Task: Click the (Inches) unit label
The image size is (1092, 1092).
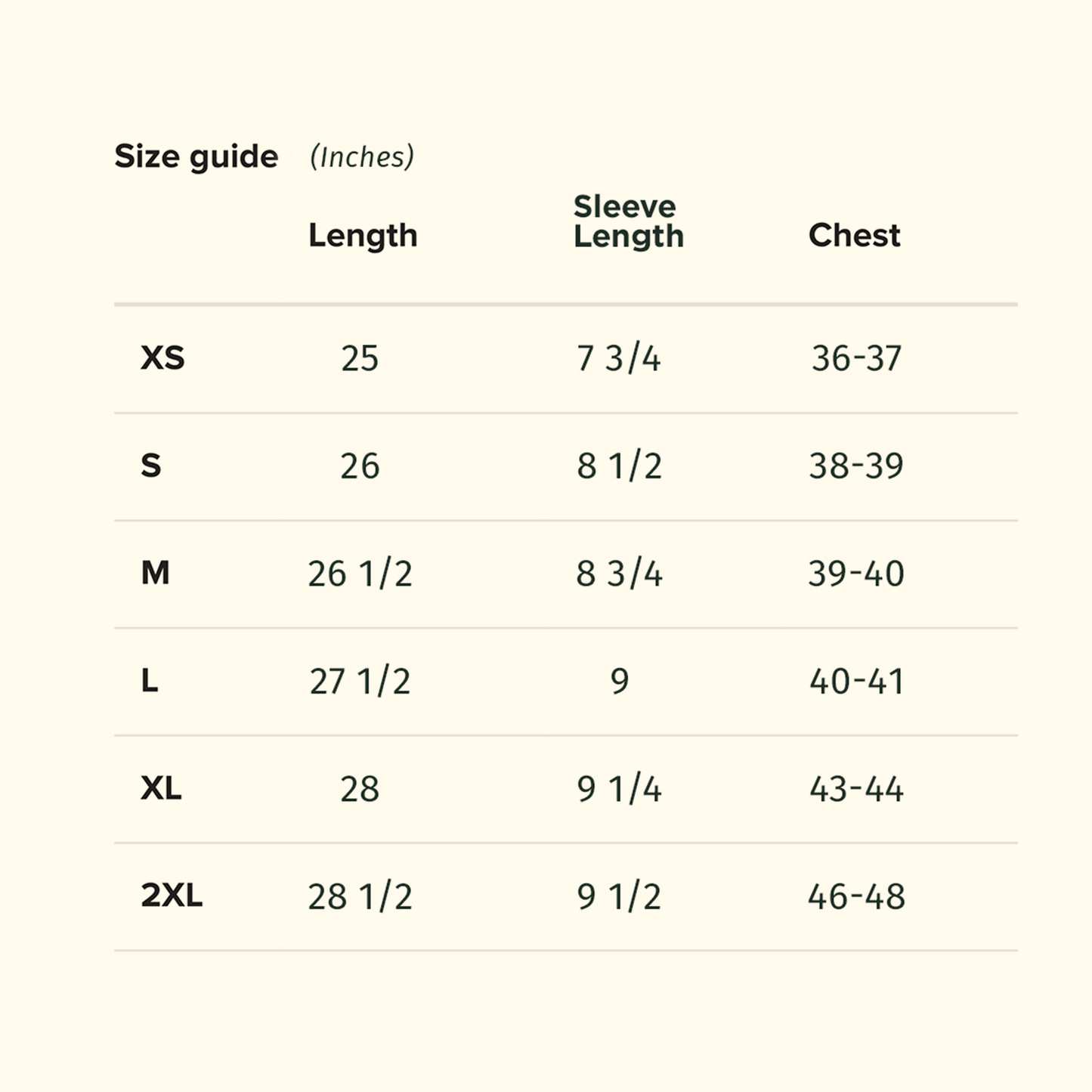Action: click(x=362, y=157)
